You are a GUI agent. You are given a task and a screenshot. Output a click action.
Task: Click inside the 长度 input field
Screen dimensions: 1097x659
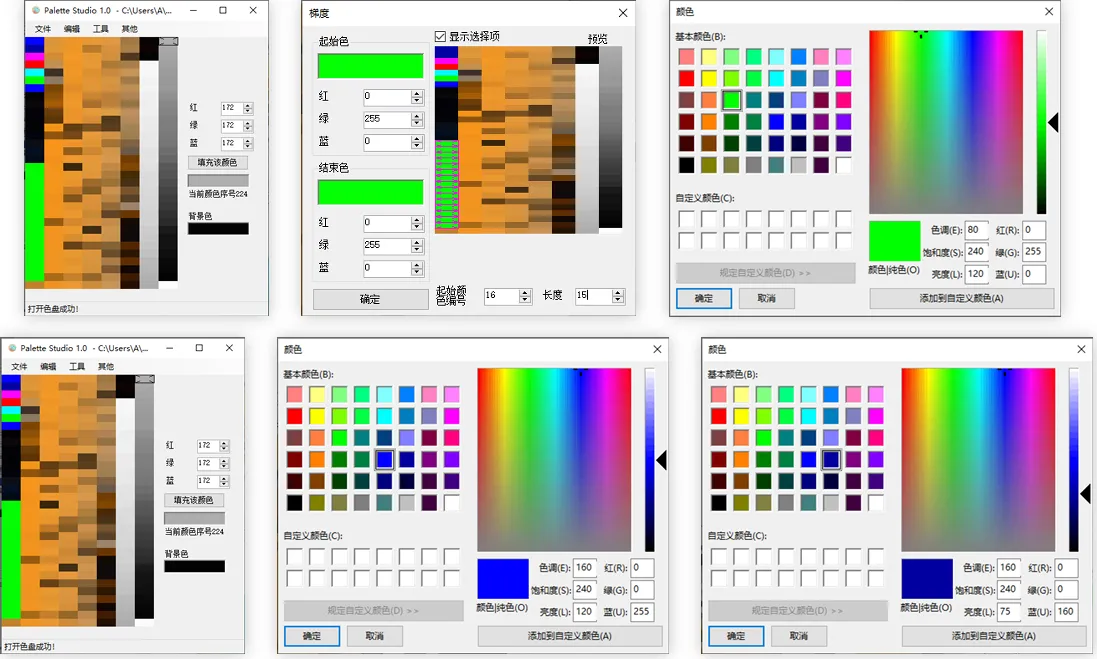pos(593,296)
